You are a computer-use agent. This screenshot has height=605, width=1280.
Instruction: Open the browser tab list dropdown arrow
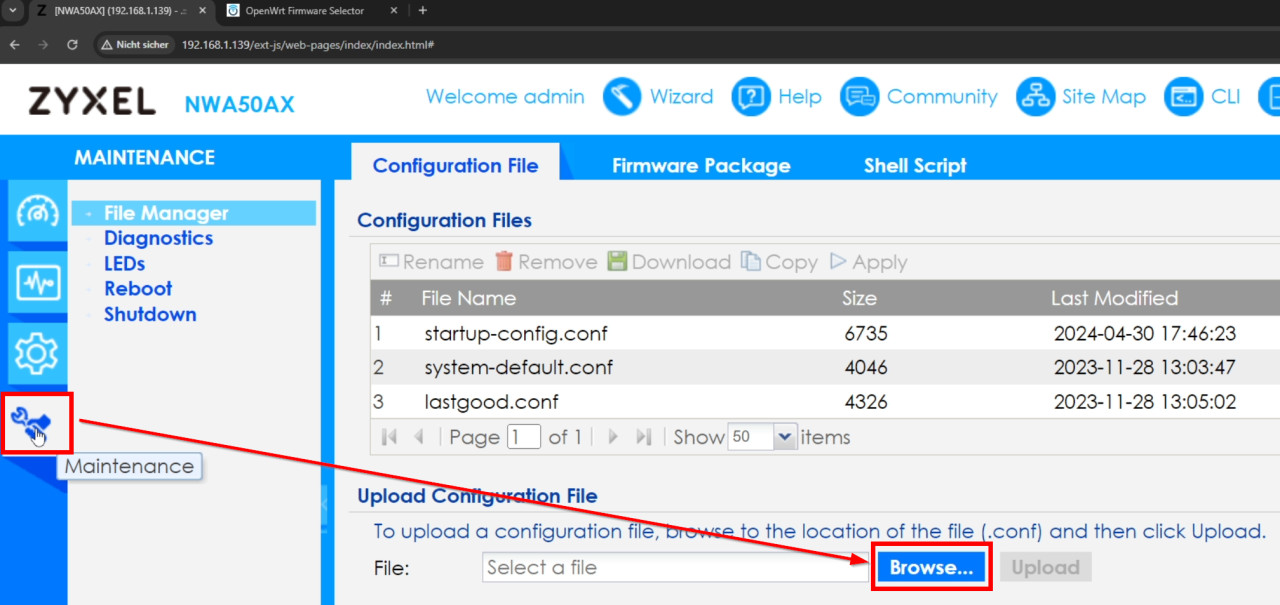tap(14, 11)
